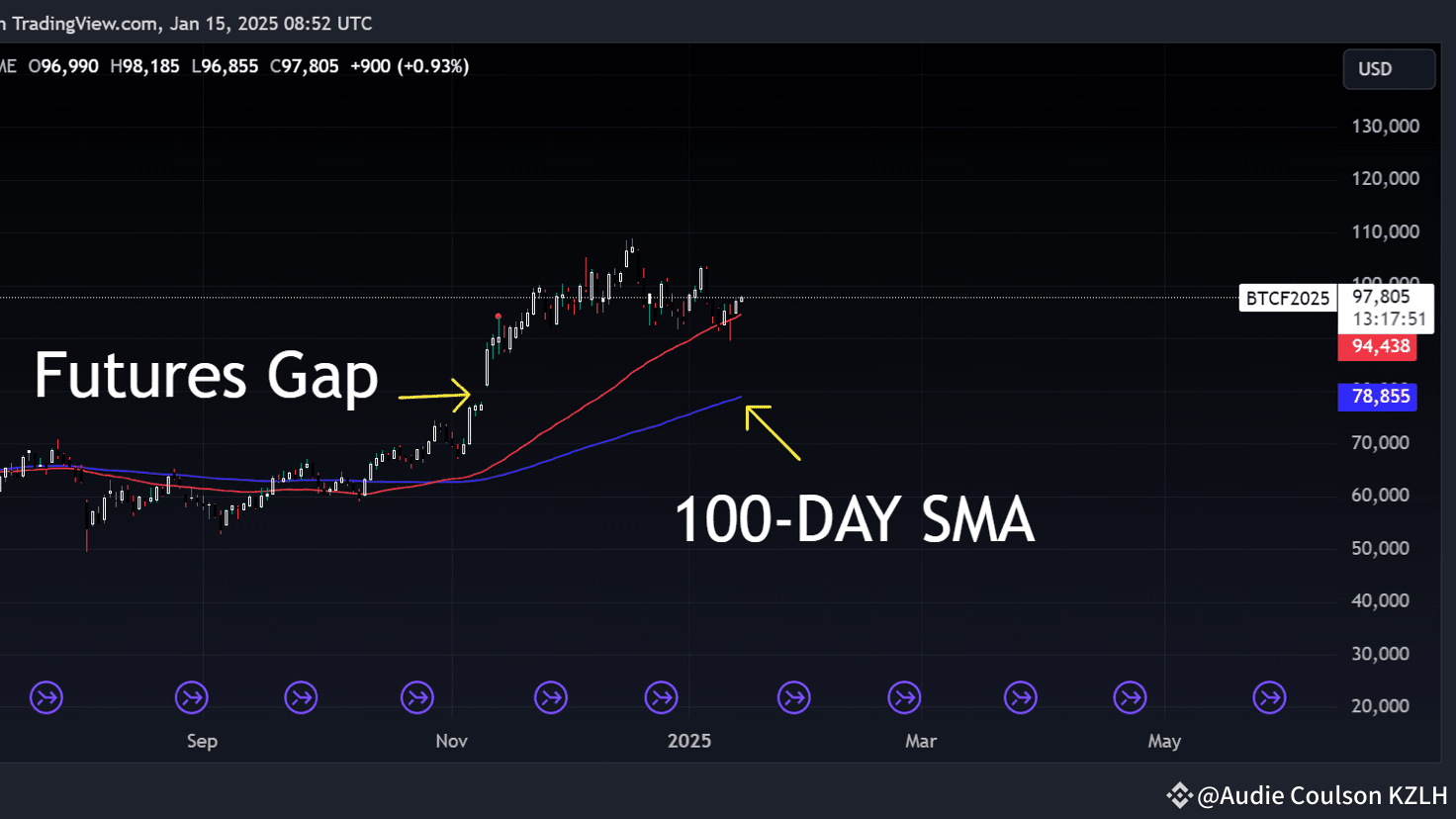Click the BTCF2025 symbol label
This screenshot has width=1456, height=819.
pyautogui.click(x=1287, y=298)
